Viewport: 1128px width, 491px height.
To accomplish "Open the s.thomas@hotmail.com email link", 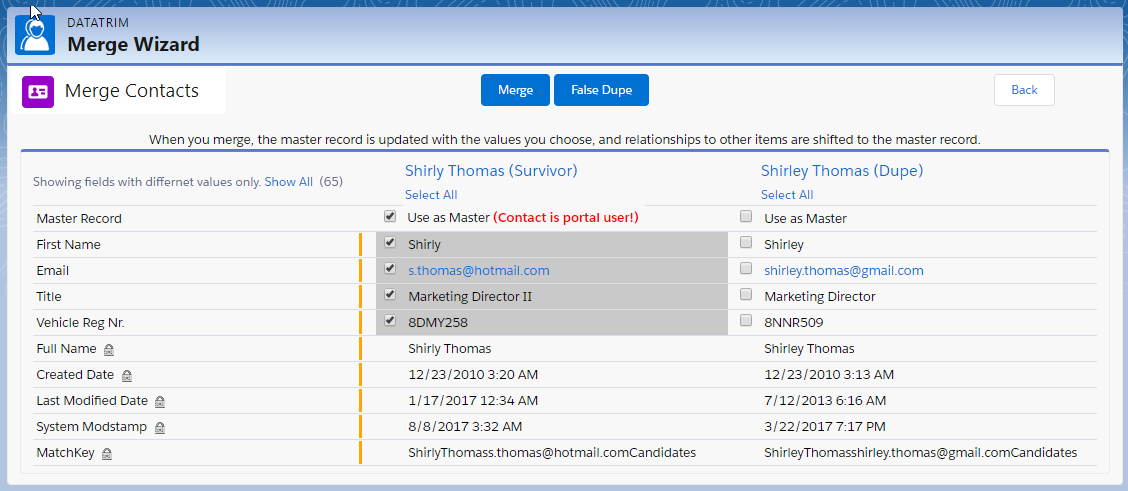I will (478, 271).
